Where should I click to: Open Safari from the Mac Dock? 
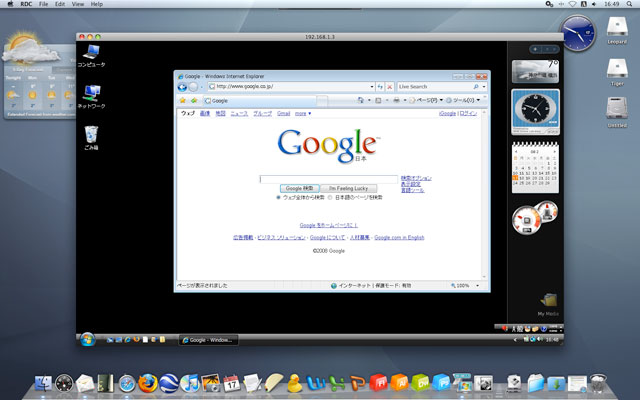coord(127,384)
